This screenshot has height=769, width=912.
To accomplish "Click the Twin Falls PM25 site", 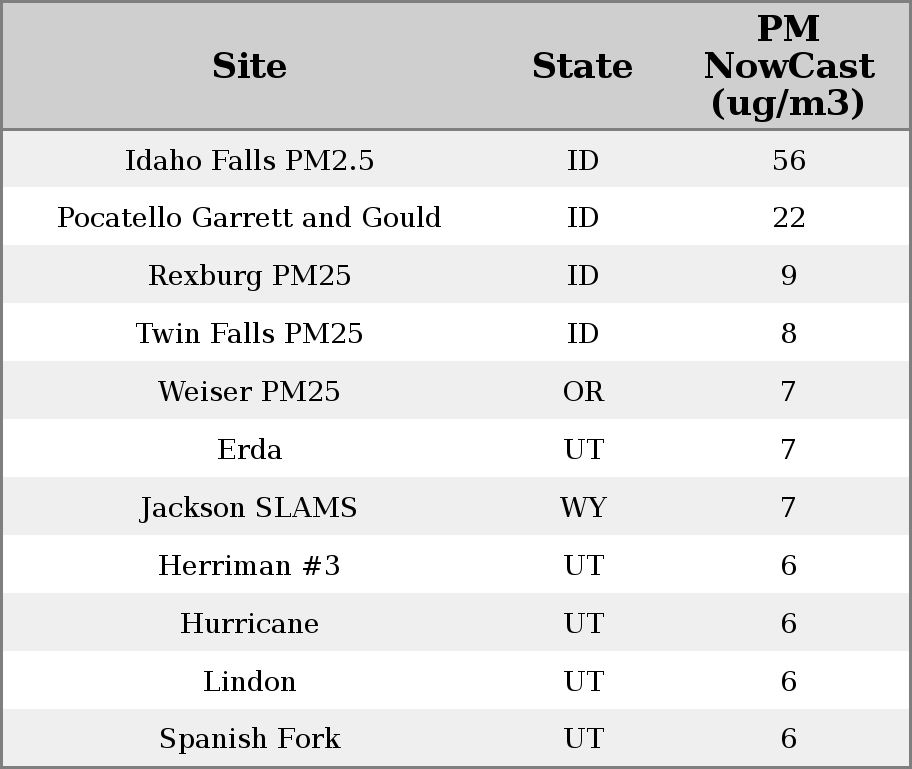I will coord(249,334).
